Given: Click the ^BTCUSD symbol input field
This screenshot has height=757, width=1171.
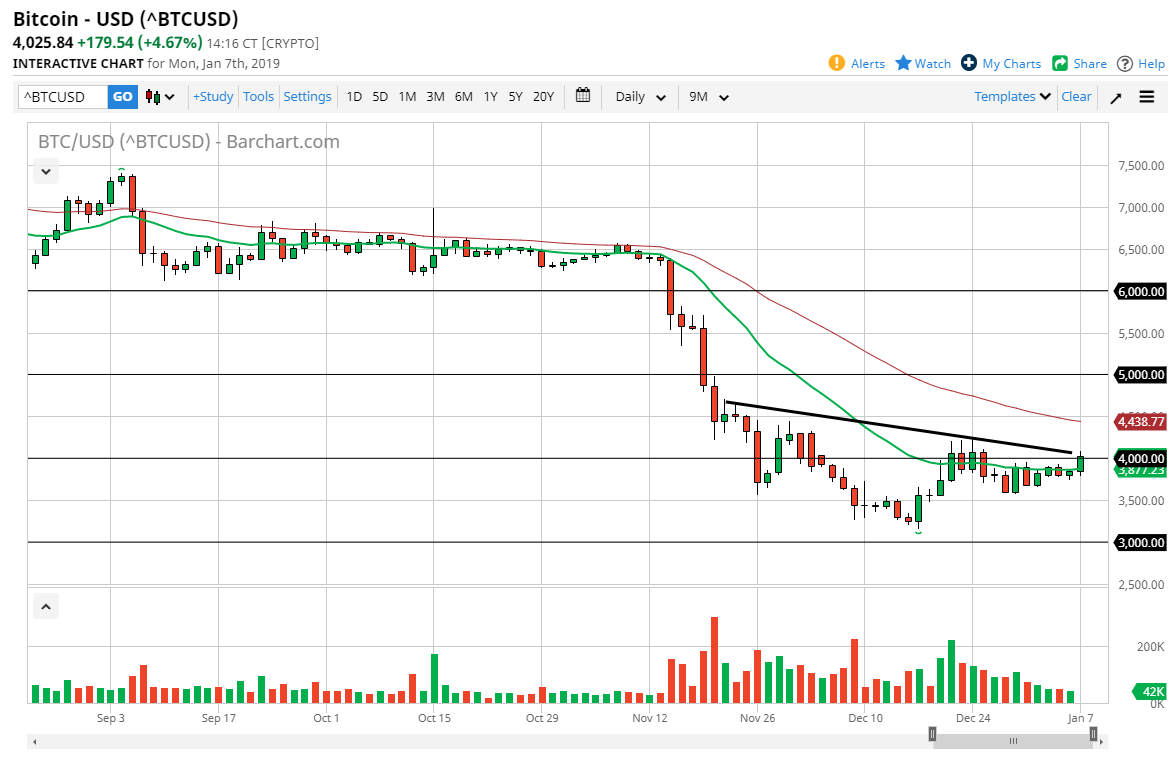Looking at the screenshot, I should tap(63, 97).
